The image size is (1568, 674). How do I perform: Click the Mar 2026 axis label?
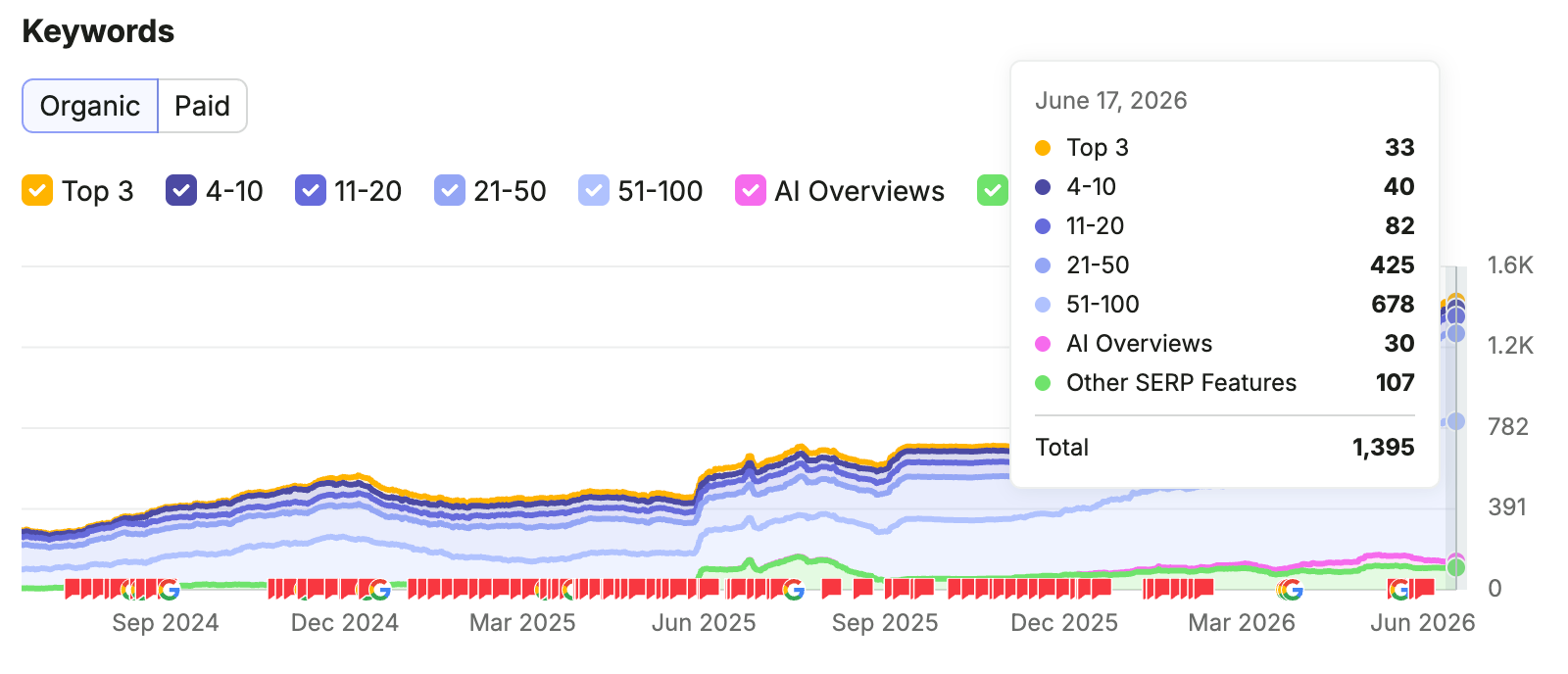pos(1242,623)
